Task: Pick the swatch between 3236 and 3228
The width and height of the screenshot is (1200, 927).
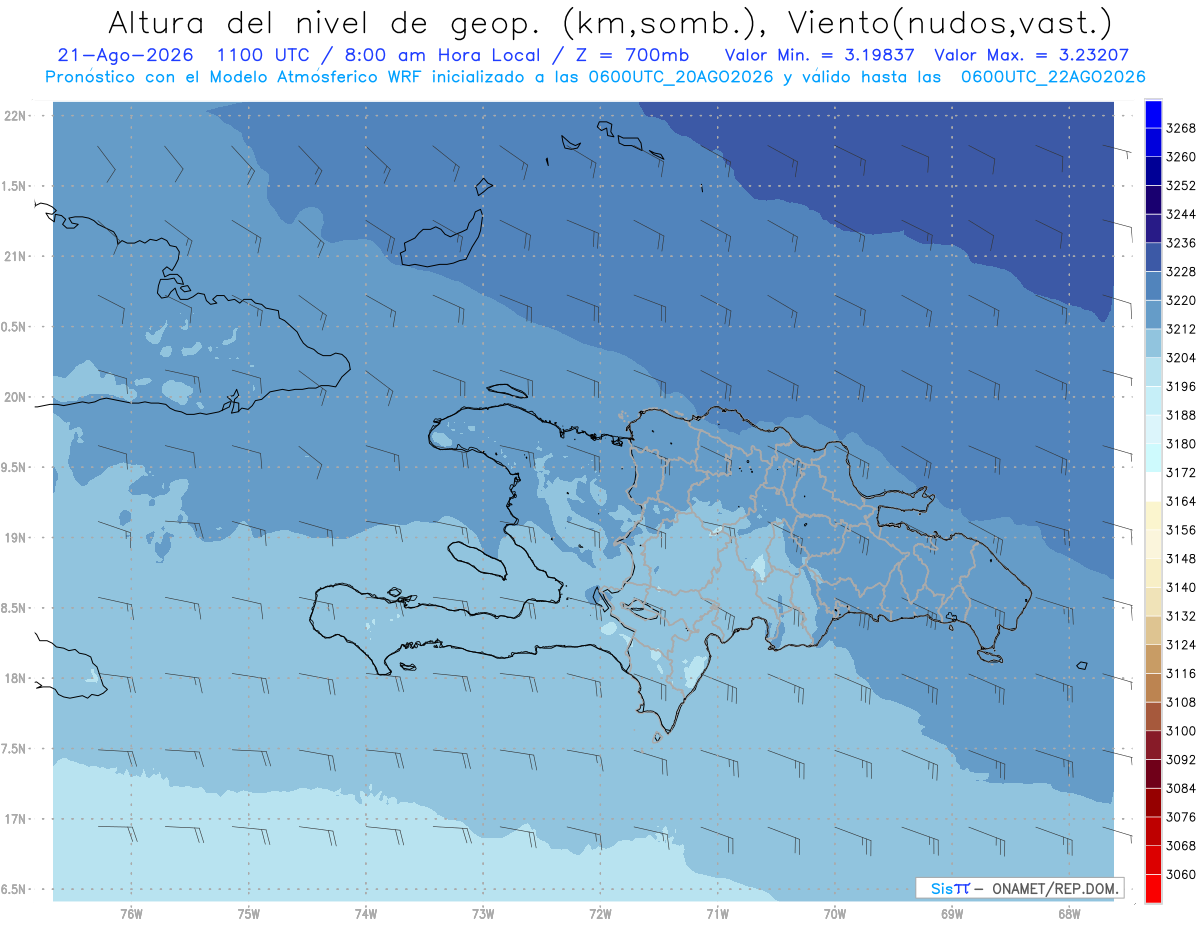Action: click(1152, 257)
